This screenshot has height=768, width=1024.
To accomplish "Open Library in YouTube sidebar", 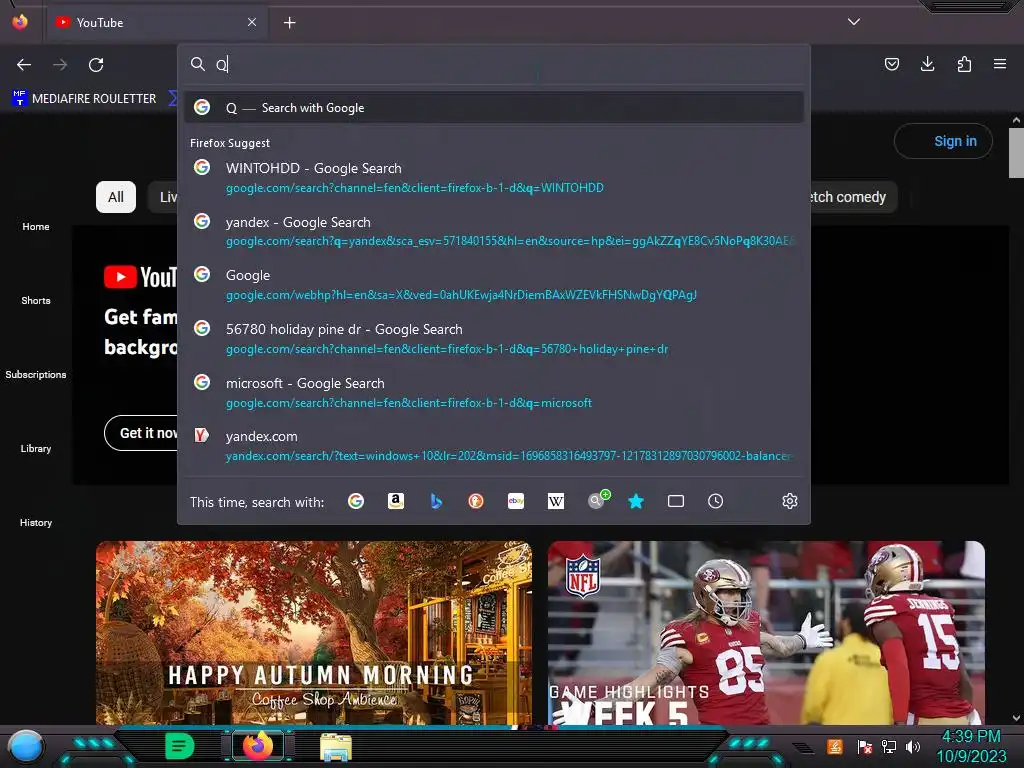I will tap(35, 448).
